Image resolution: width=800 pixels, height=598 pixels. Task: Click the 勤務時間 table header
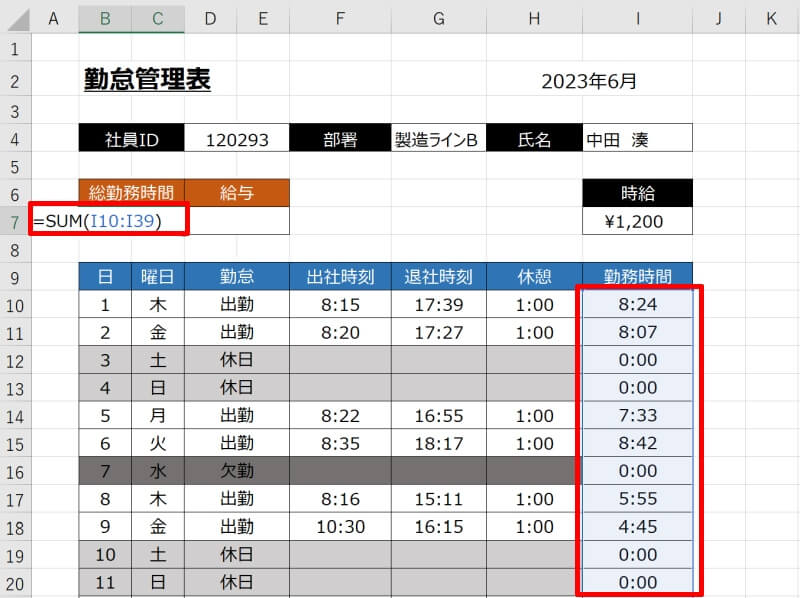click(637, 277)
